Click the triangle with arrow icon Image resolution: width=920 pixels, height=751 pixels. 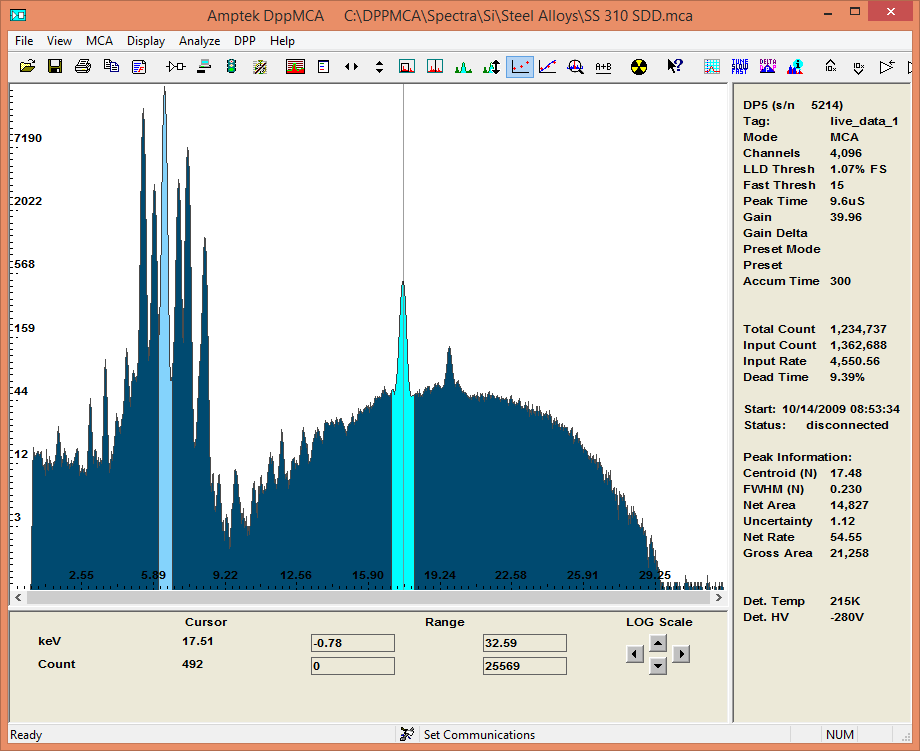pos(887,66)
